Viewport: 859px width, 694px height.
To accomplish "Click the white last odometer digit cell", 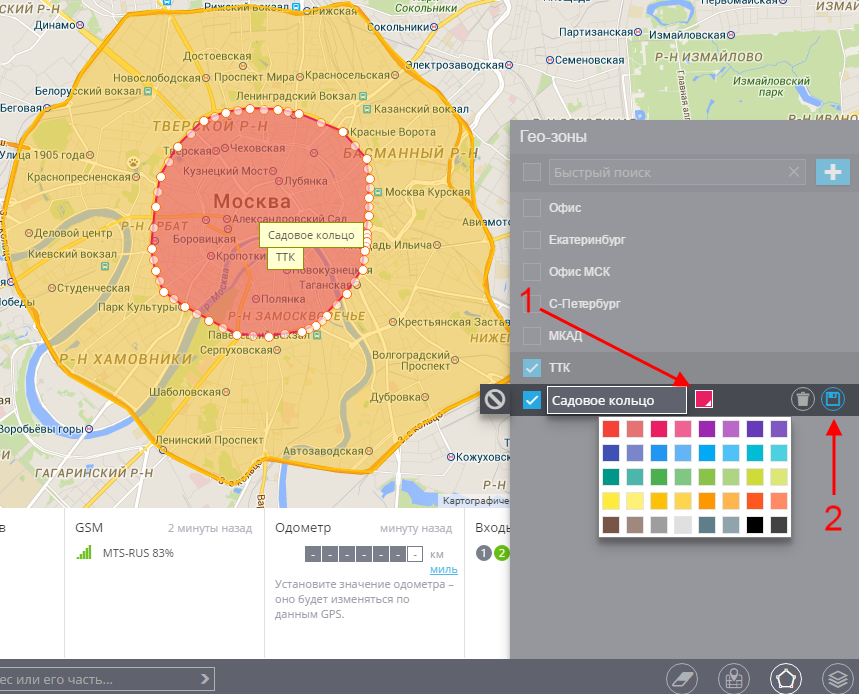I will point(415,554).
